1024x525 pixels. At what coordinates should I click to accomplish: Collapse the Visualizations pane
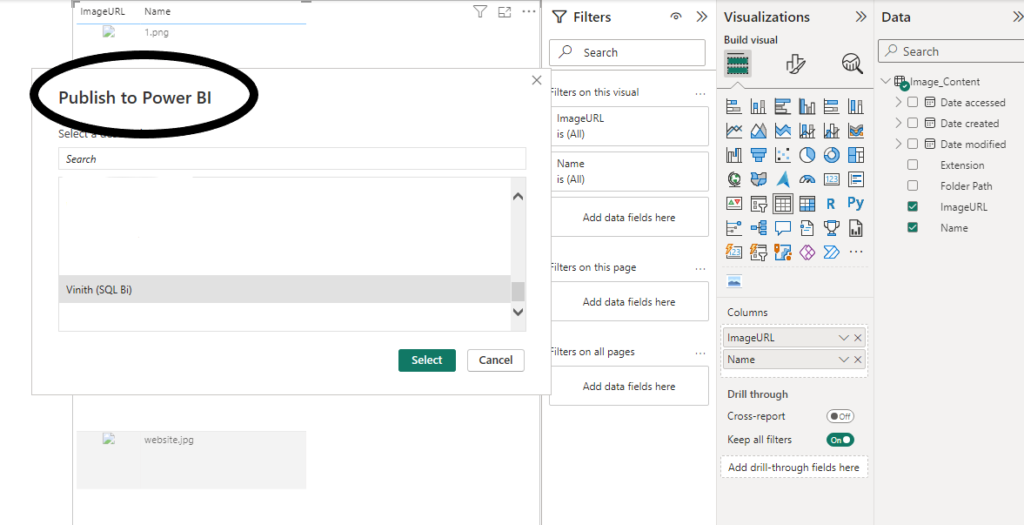click(861, 17)
